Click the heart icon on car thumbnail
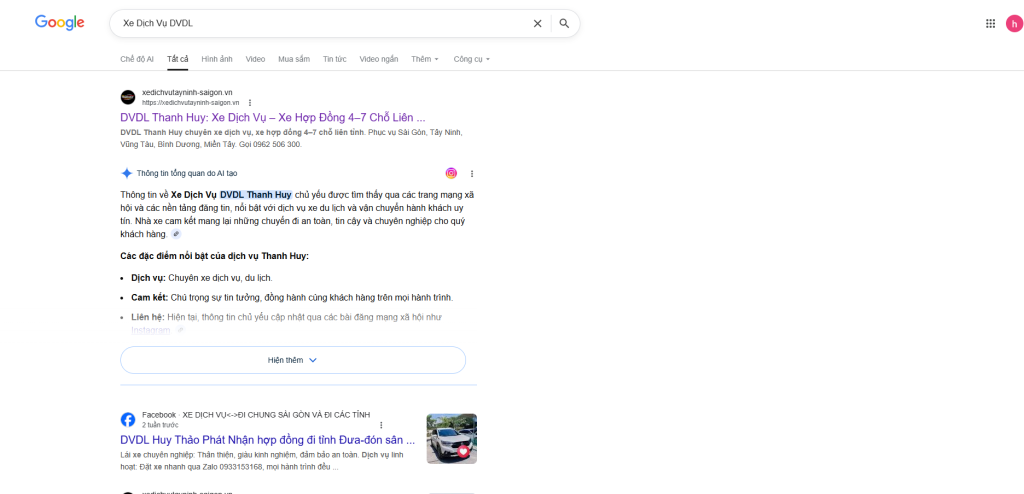The height and width of the screenshot is (494, 1024). point(463,451)
